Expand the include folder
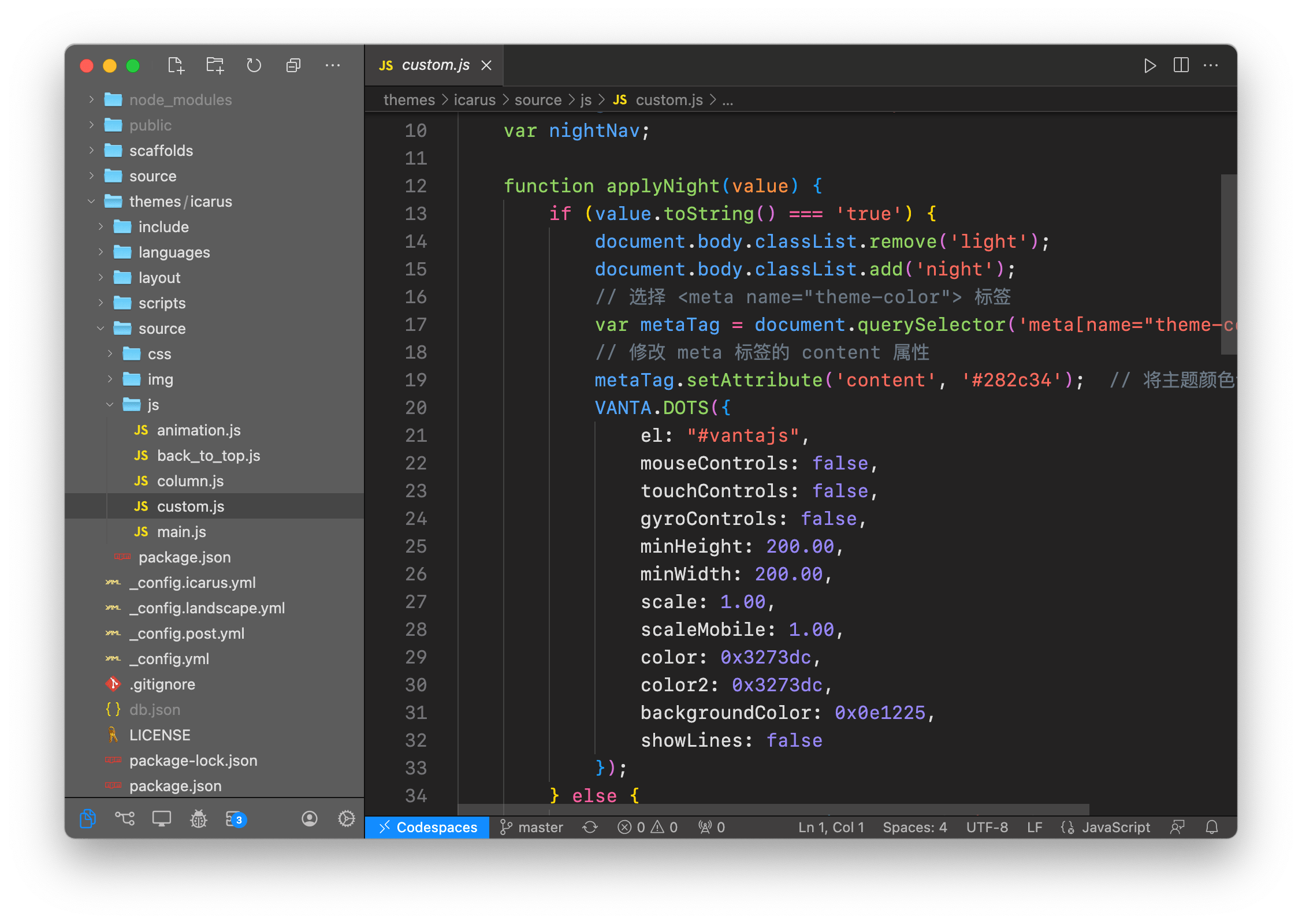This screenshot has width=1302, height=924. pyautogui.click(x=214, y=227)
